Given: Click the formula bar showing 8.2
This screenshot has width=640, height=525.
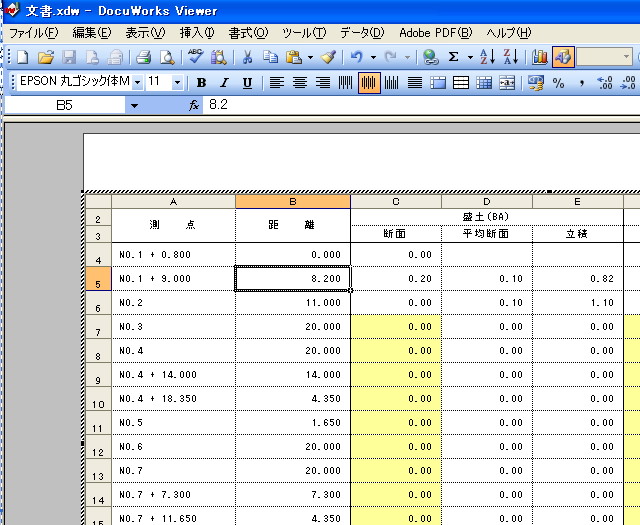Looking at the screenshot, I should click(420, 105).
